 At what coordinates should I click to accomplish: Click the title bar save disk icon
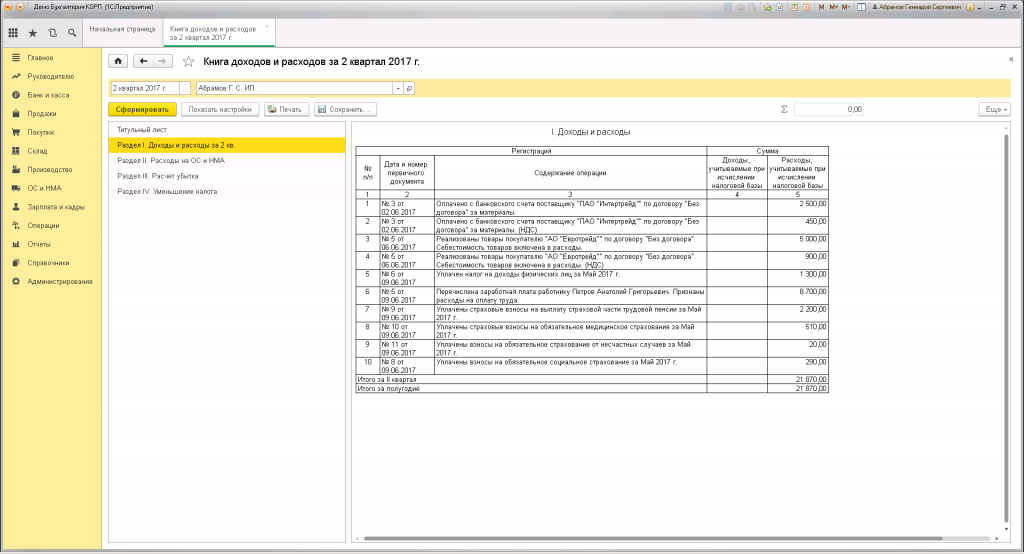point(728,7)
